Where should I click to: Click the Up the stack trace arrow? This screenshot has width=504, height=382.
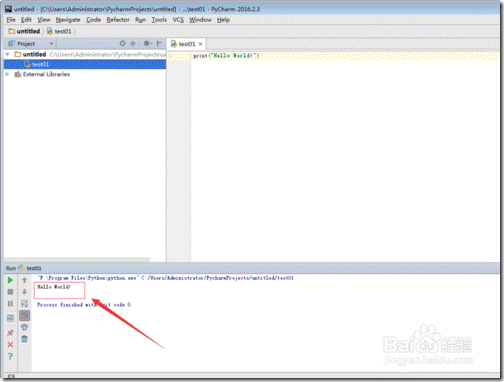coord(24,280)
